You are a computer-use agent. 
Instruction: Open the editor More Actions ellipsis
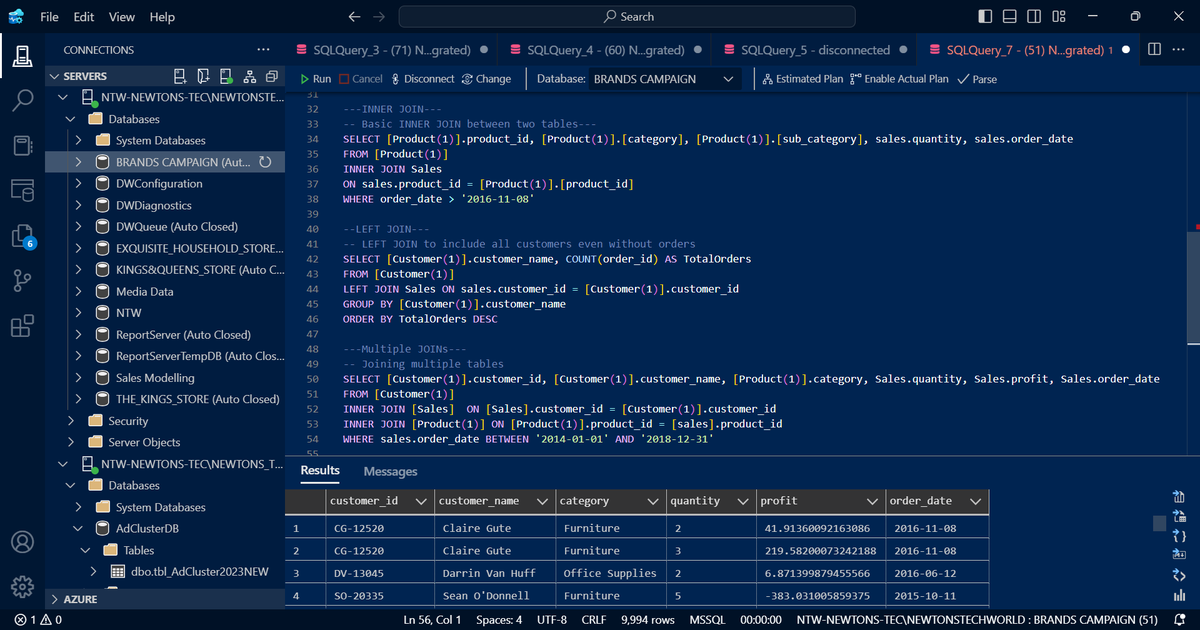(1179, 49)
